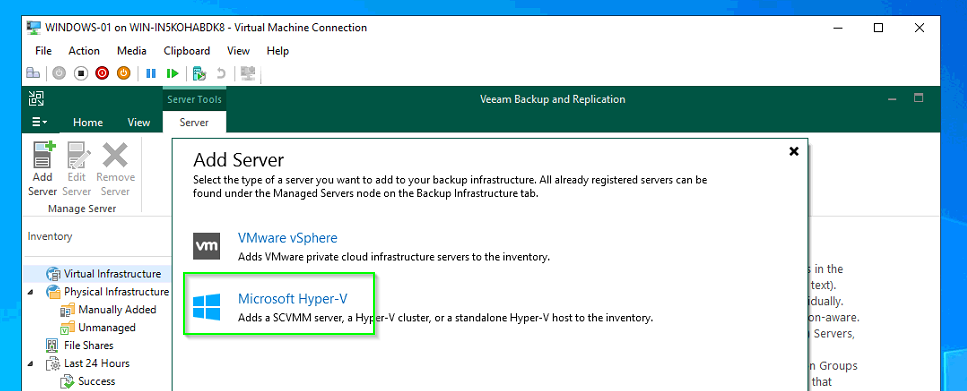Save the VM state with the orange icon
Viewport: 967px width, 391px height.
[x=123, y=73]
